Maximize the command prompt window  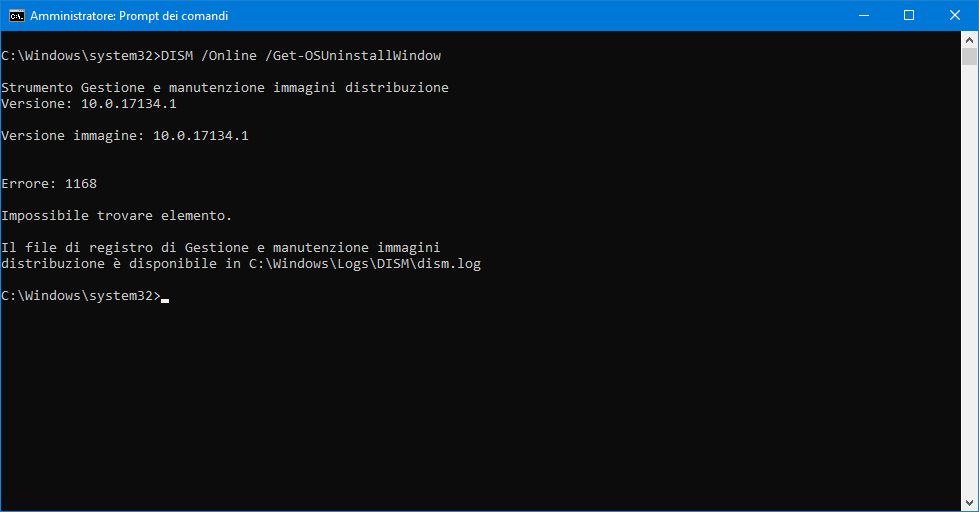coord(909,16)
